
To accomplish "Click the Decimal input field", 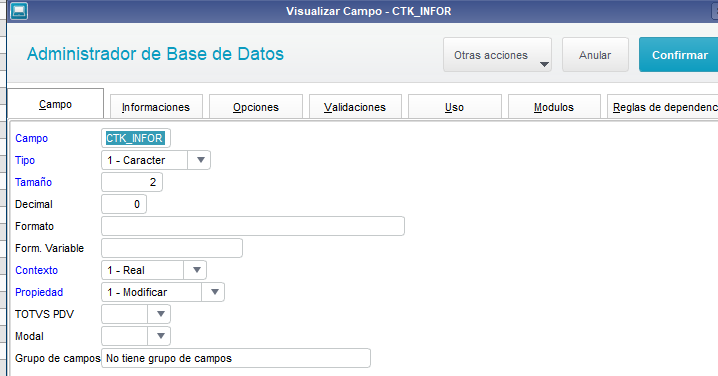I will pyautogui.click(x=124, y=204).
